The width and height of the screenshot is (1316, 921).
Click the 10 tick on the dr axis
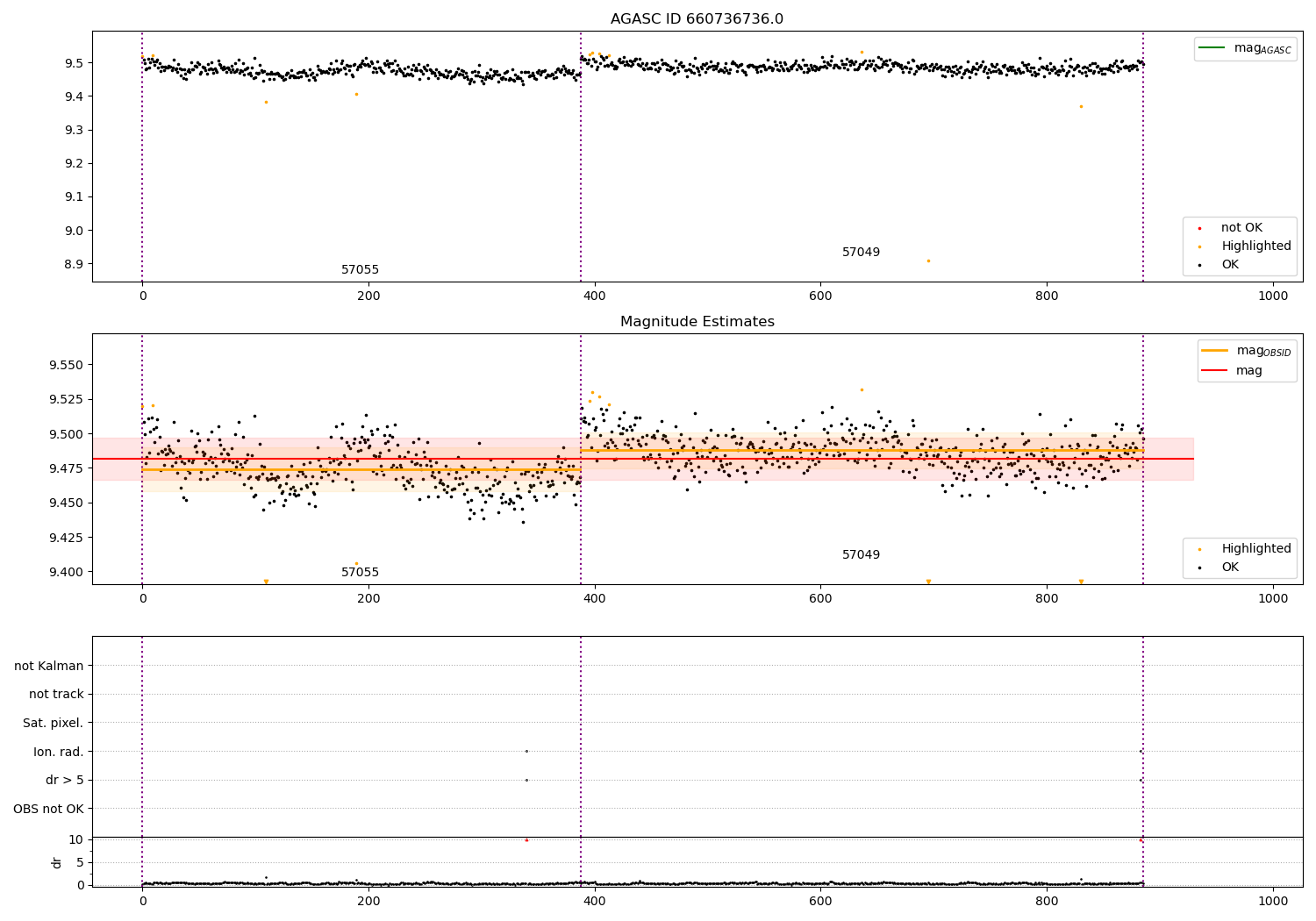point(76,839)
